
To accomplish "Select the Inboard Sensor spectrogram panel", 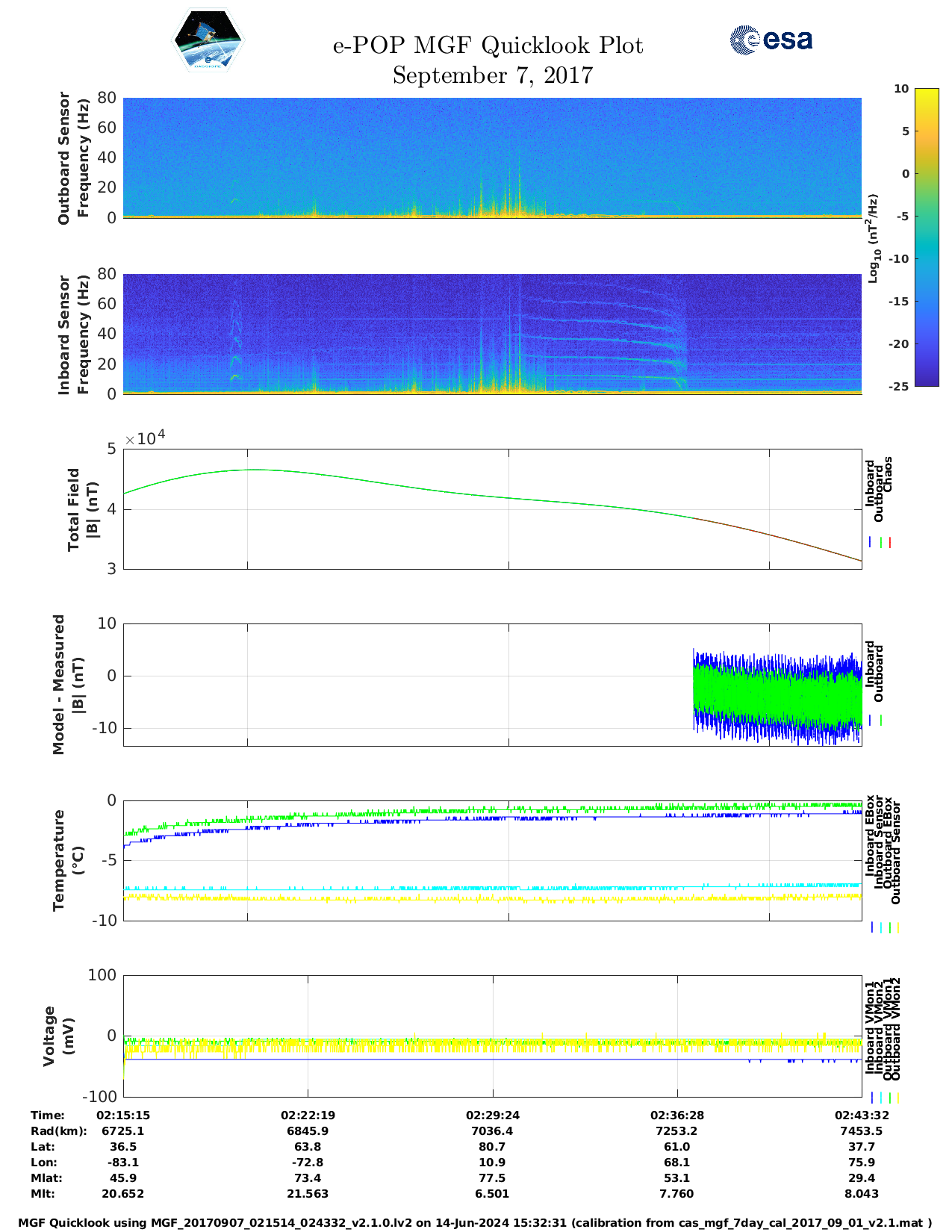I will pos(492,334).
